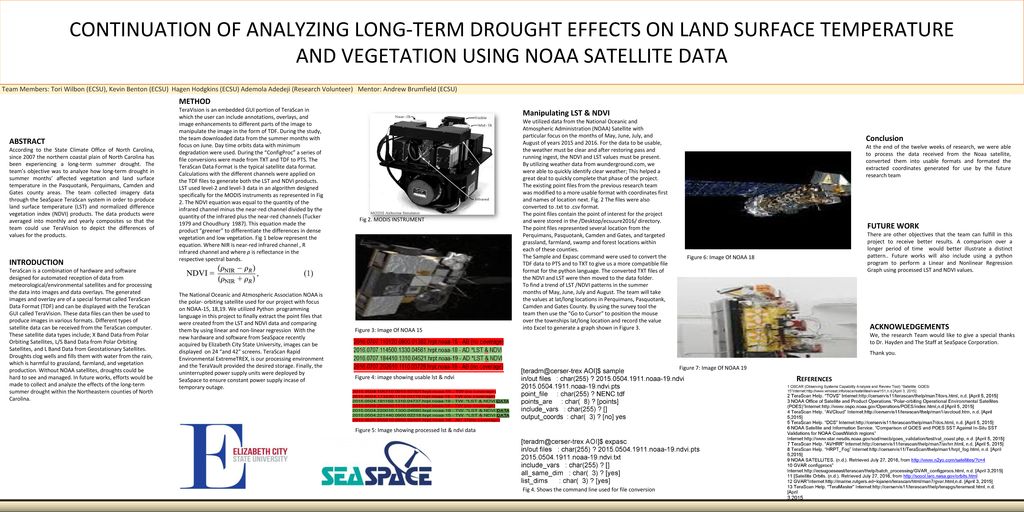
Task: Click the Fig 4 command line conversion caption
Action: (588, 489)
